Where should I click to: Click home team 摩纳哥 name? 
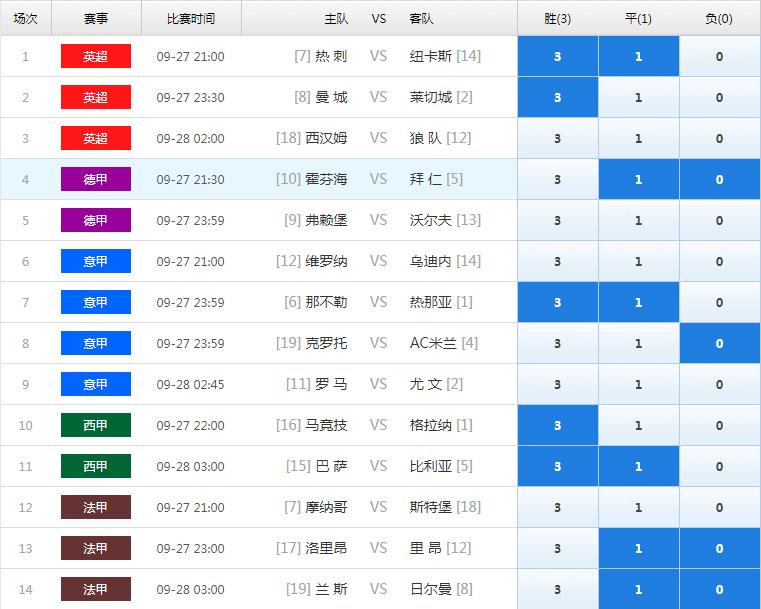point(326,508)
